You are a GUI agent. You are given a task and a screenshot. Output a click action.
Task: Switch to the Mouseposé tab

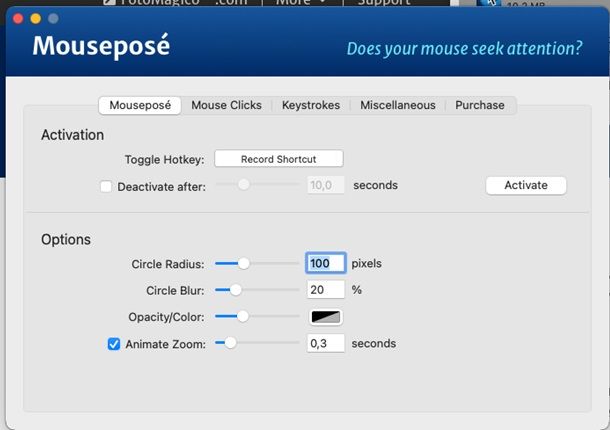140,105
